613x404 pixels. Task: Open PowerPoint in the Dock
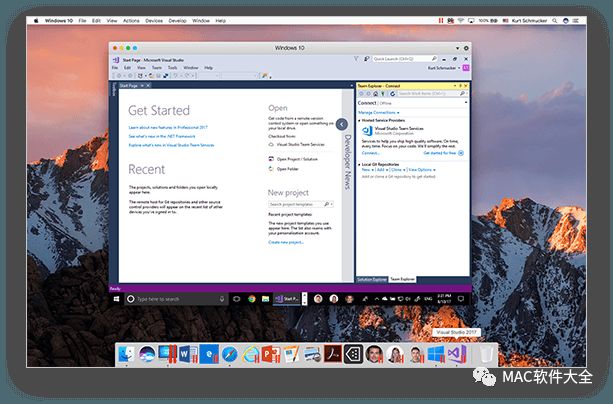tap(271, 354)
